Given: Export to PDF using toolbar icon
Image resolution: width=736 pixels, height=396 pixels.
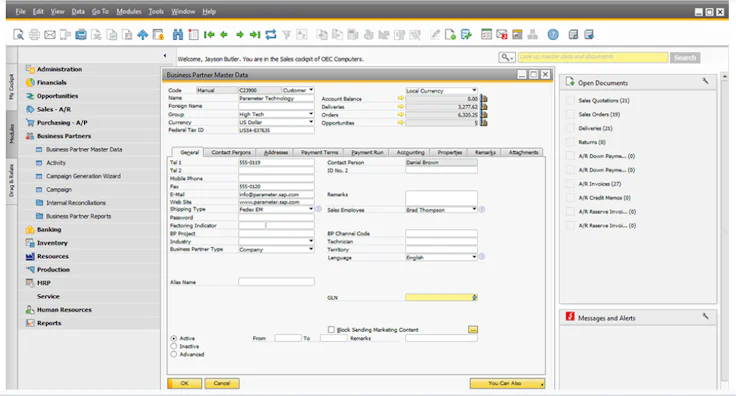Looking at the screenshot, I should pyautogui.click(x=127, y=34).
